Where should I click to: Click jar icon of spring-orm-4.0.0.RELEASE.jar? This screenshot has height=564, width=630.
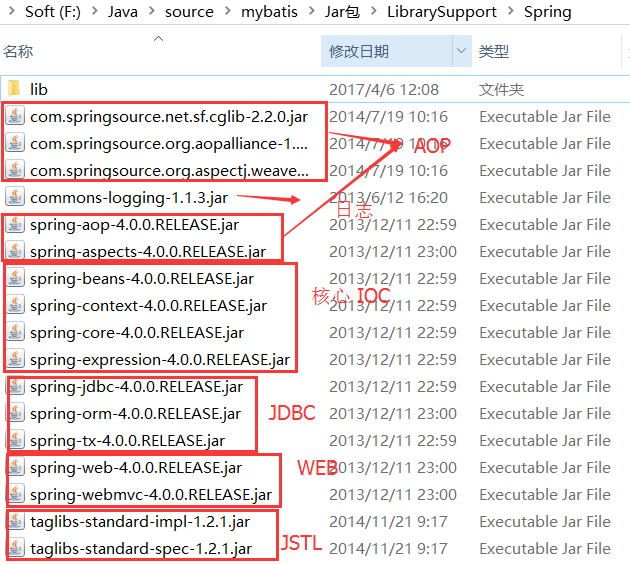click(x=15, y=413)
